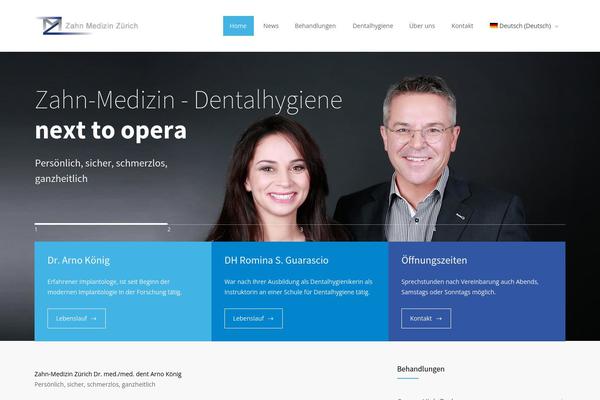600x400 pixels.
Task: Click Lebenslauf button under Dr. Arno König
Action: point(77,318)
